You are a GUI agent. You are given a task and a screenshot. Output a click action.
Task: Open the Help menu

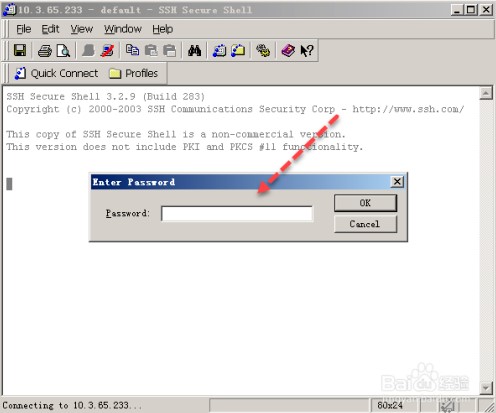coord(163,29)
